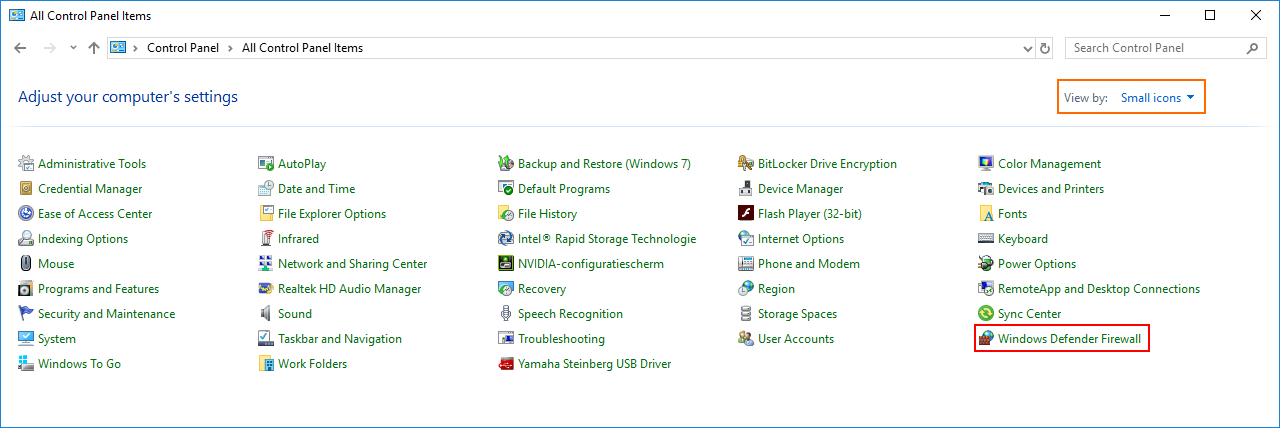Click Taskbar and Navigation icon
Image resolution: width=1280 pixels, height=428 pixels.
pyautogui.click(x=266, y=339)
